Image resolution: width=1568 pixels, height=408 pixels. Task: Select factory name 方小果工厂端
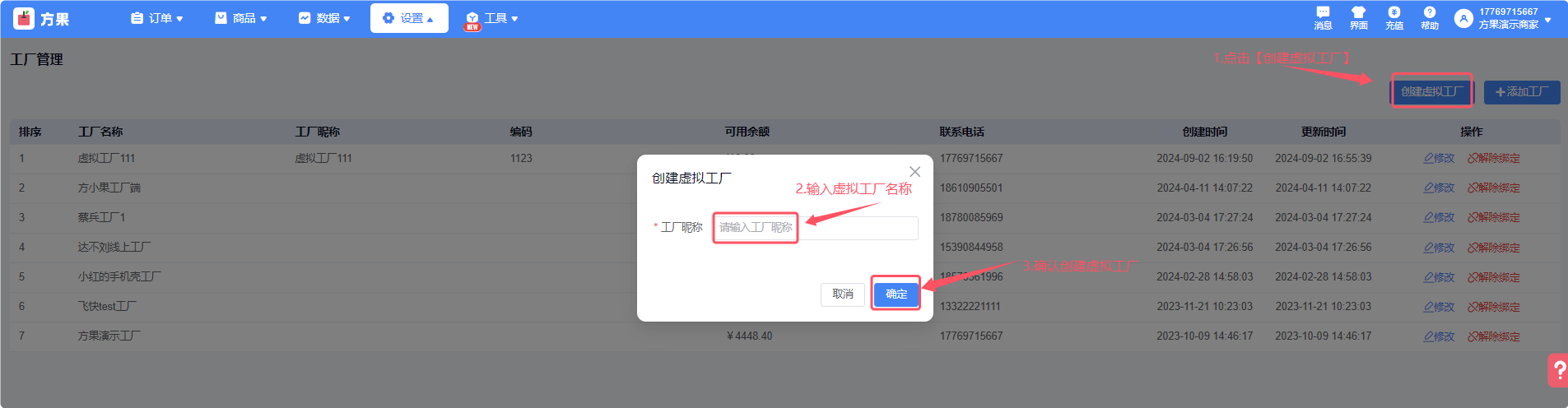[109, 188]
